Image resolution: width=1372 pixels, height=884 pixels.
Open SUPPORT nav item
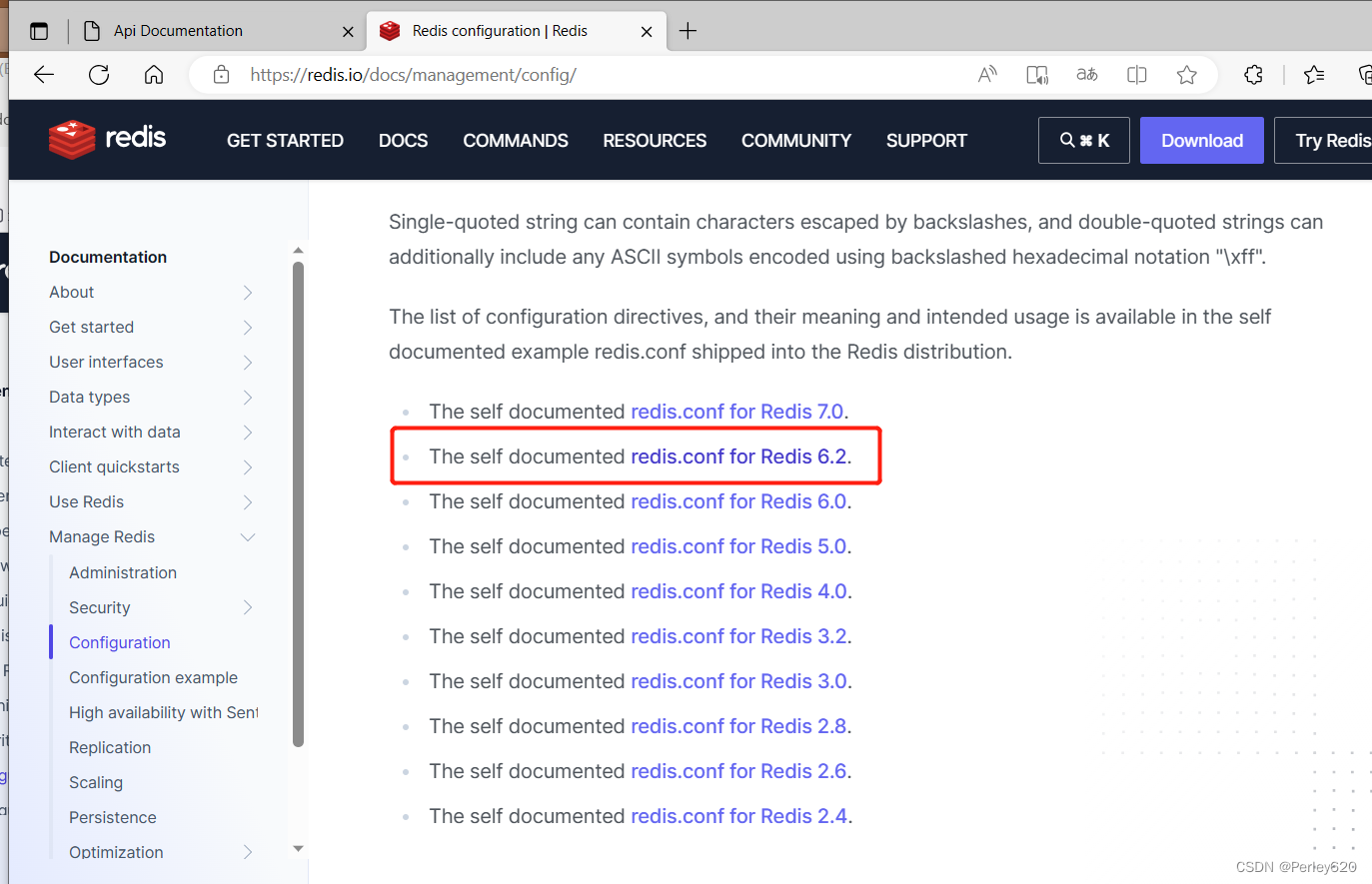point(926,141)
